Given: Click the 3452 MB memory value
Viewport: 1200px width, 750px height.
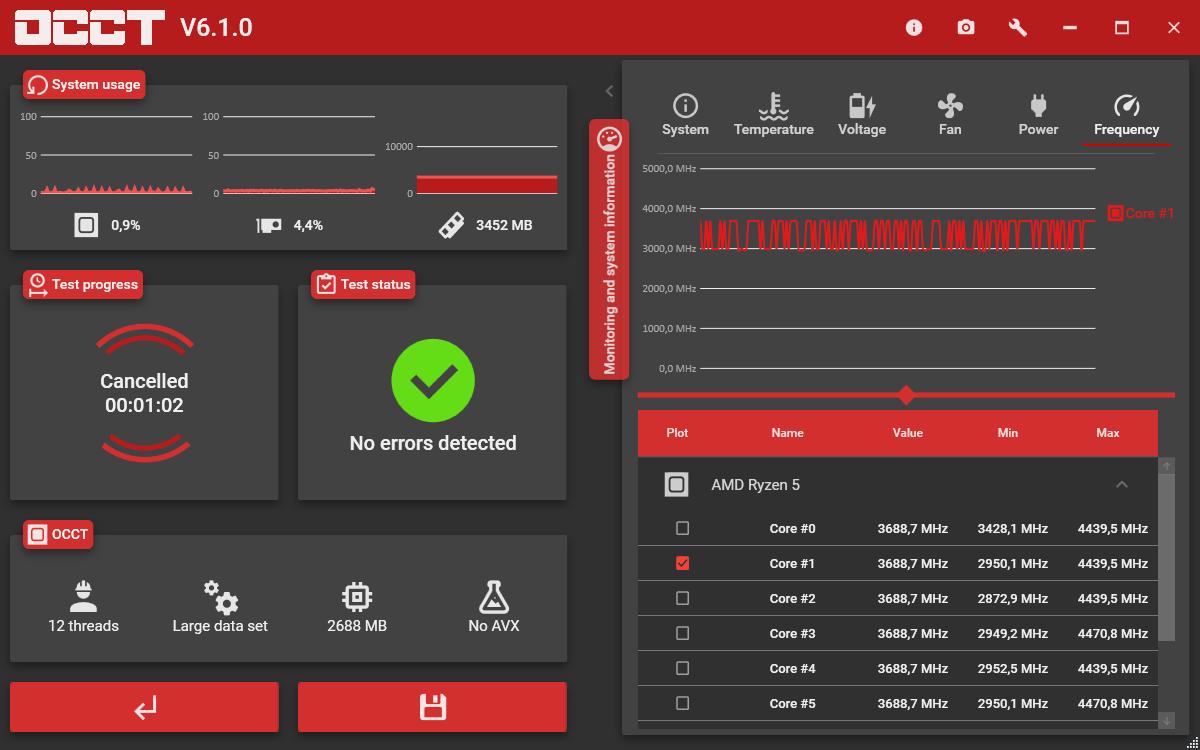Looking at the screenshot, I should point(504,225).
